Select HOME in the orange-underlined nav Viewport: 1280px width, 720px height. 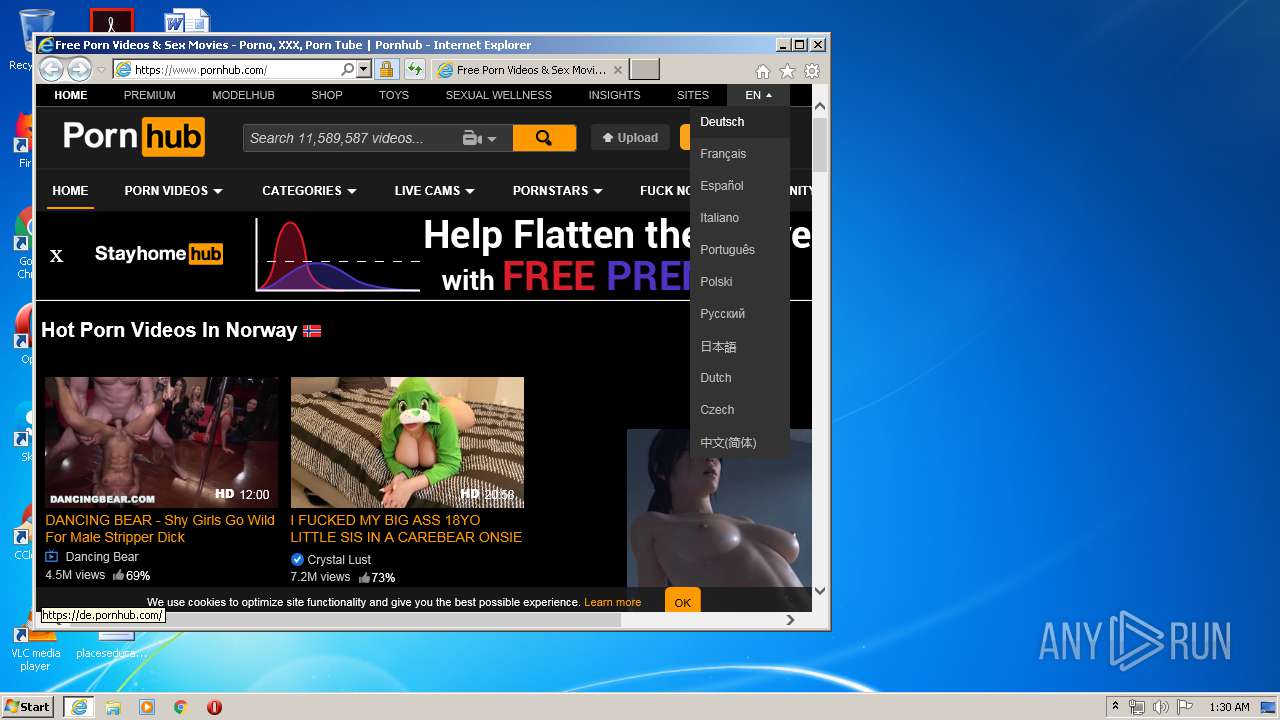click(x=70, y=190)
